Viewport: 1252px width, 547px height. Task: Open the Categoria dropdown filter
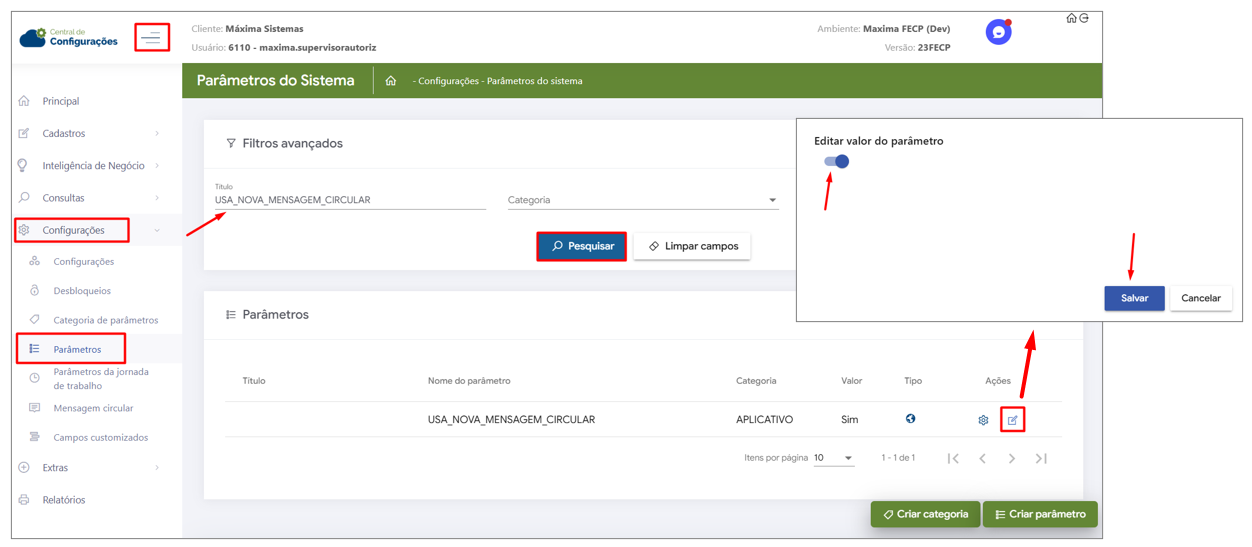click(x=642, y=200)
